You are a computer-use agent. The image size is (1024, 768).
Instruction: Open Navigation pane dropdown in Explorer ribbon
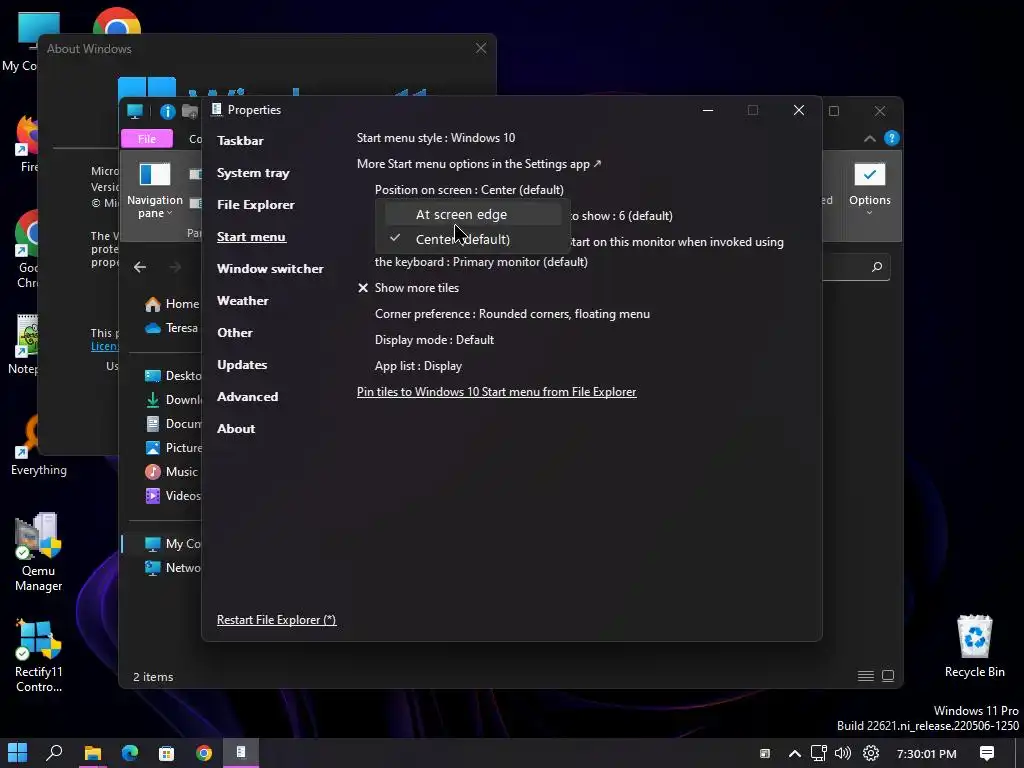click(x=155, y=190)
